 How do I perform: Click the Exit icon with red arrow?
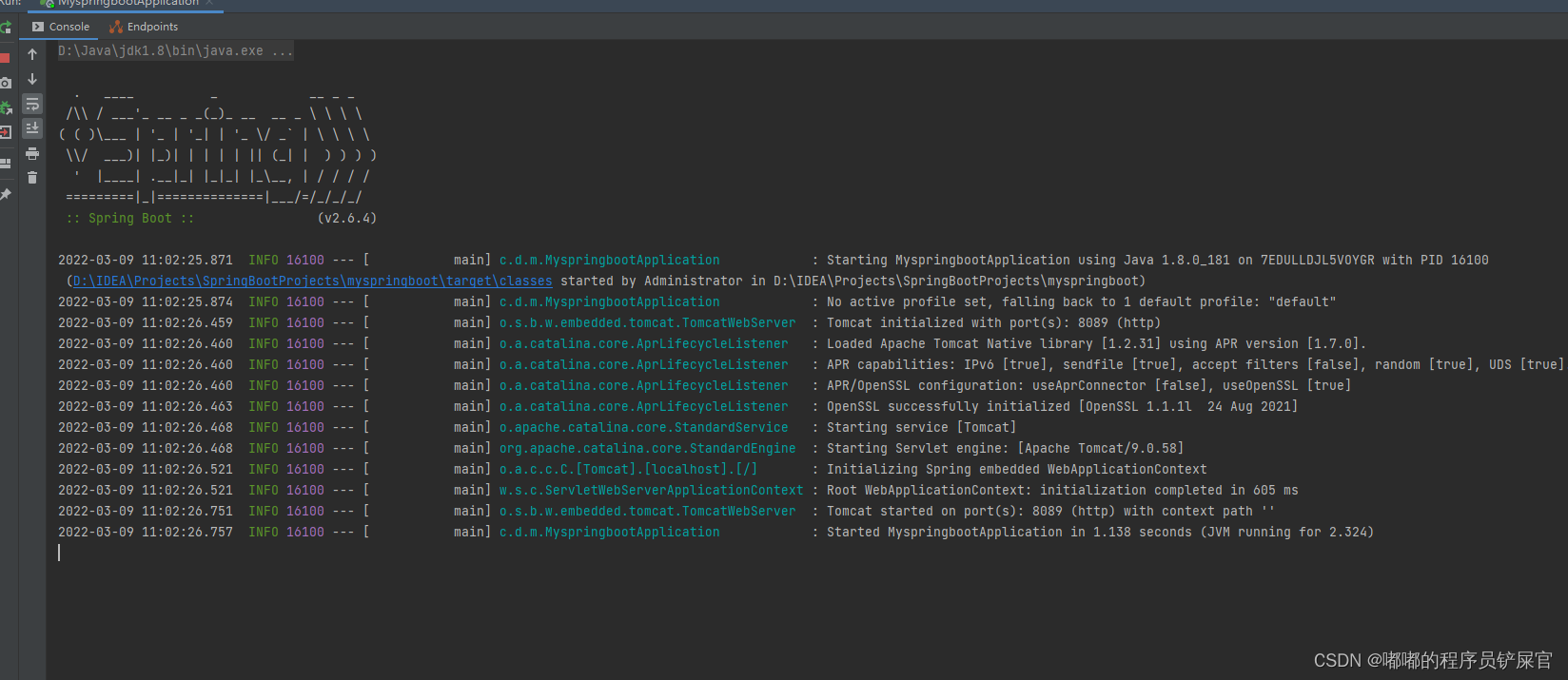5,132
